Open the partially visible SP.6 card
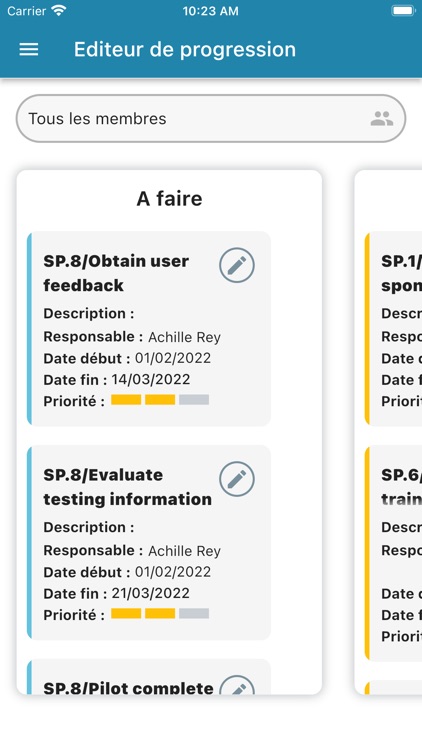 (x=393, y=554)
